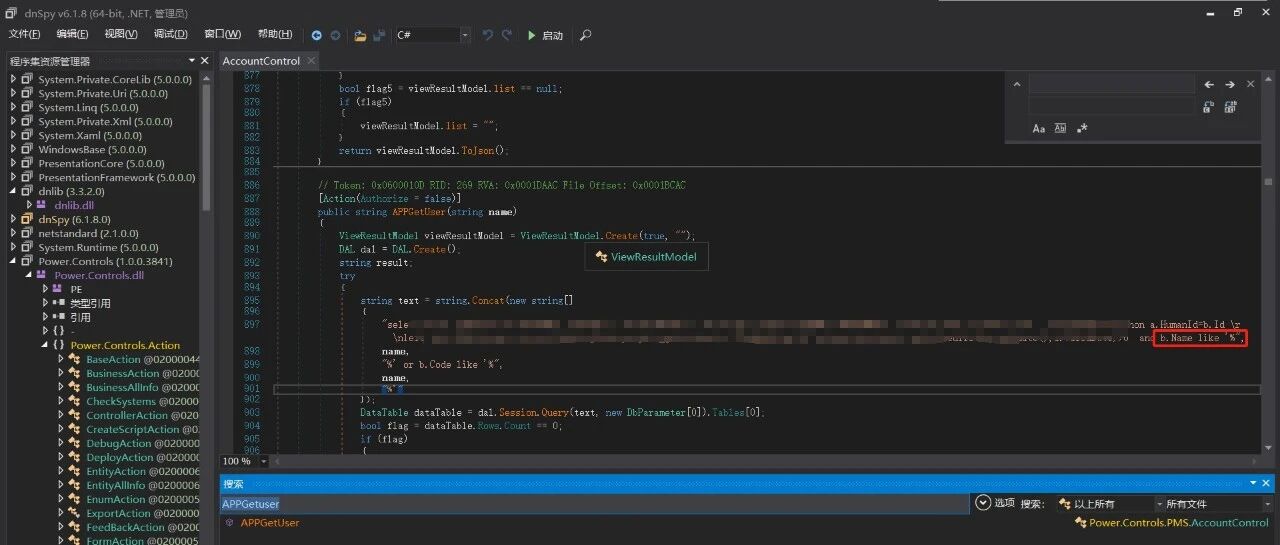
Task: Click the save-all toolbar icon
Action: 379,35
